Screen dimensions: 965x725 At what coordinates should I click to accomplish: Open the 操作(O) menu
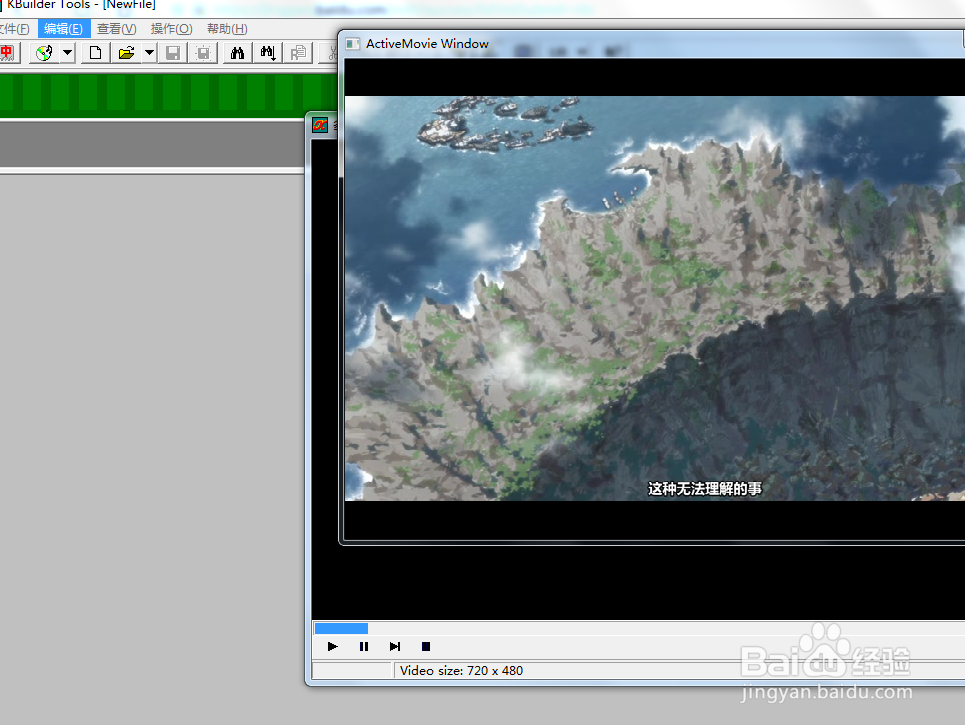(x=172, y=29)
